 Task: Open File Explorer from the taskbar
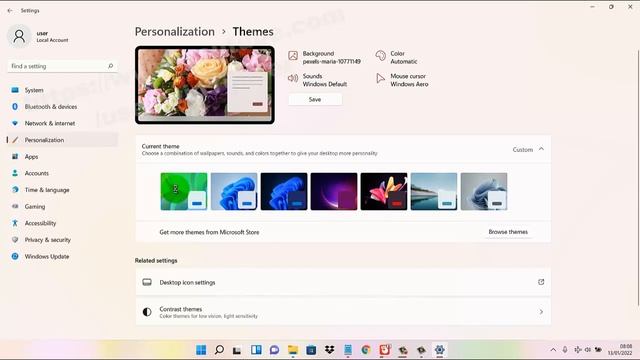click(293, 350)
